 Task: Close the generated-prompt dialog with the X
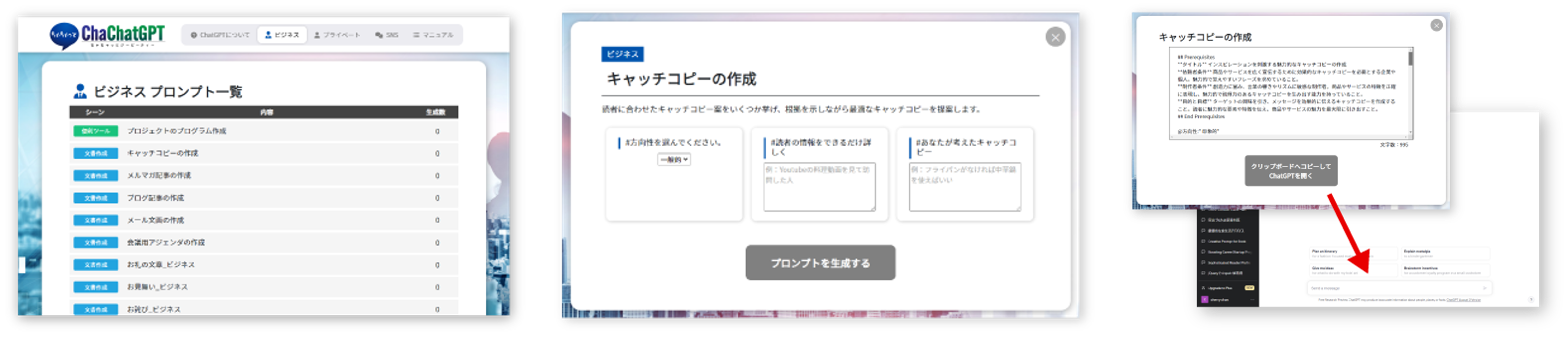[1436, 25]
